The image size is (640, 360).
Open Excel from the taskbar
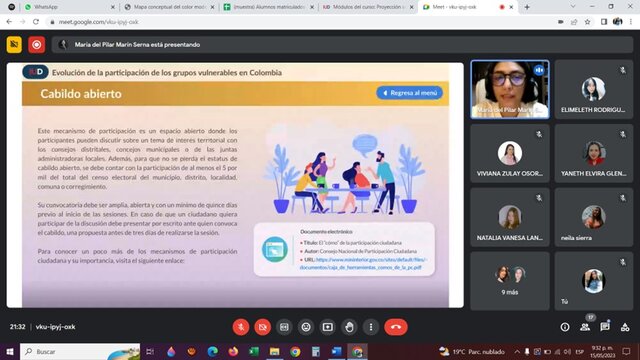(254, 351)
